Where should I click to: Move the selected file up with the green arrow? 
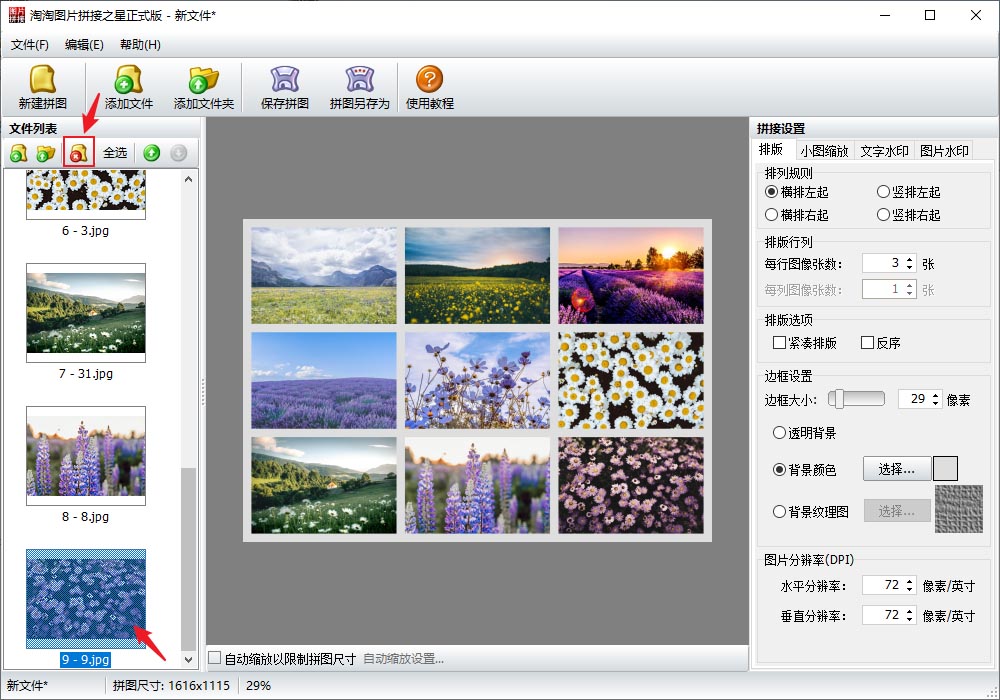(x=152, y=153)
